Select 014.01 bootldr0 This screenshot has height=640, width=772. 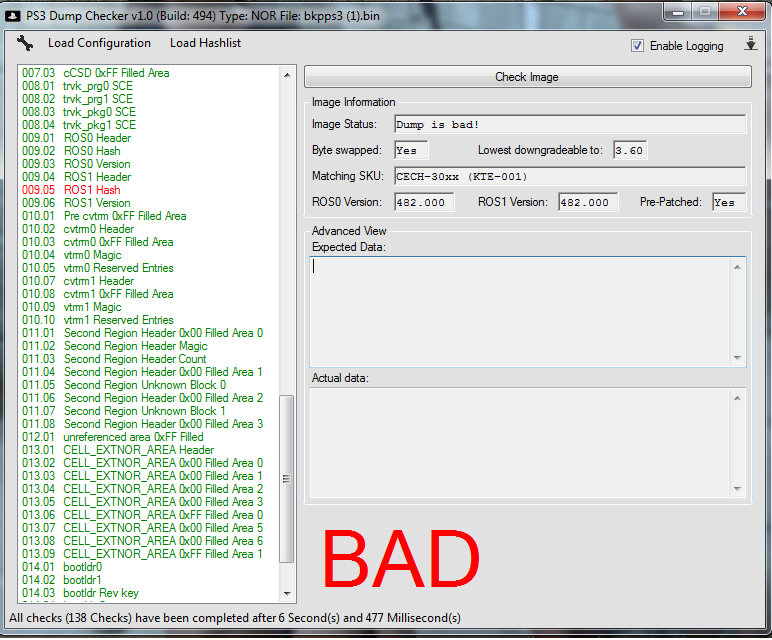62,567
